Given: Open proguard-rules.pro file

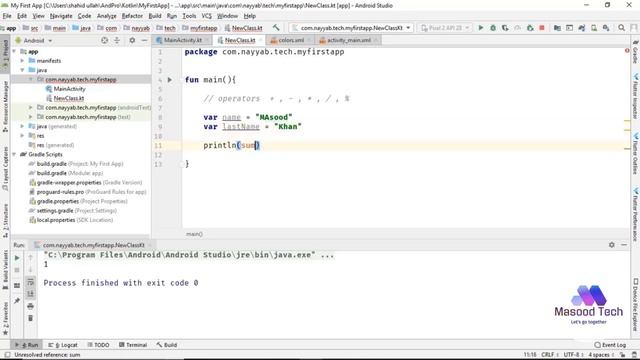Looking at the screenshot, I should pos(87,192).
